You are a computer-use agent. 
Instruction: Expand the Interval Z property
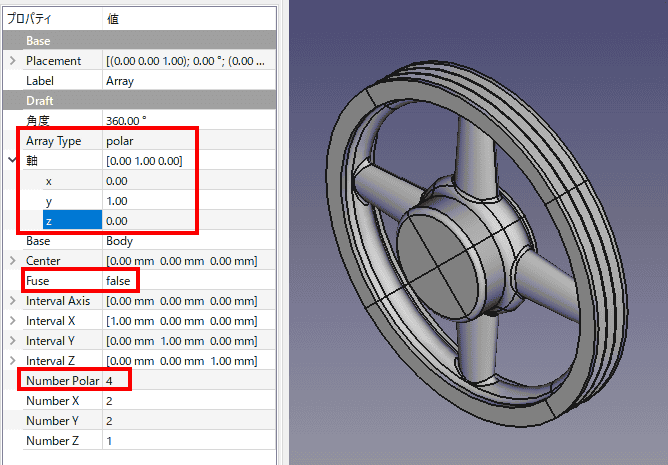point(12,361)
